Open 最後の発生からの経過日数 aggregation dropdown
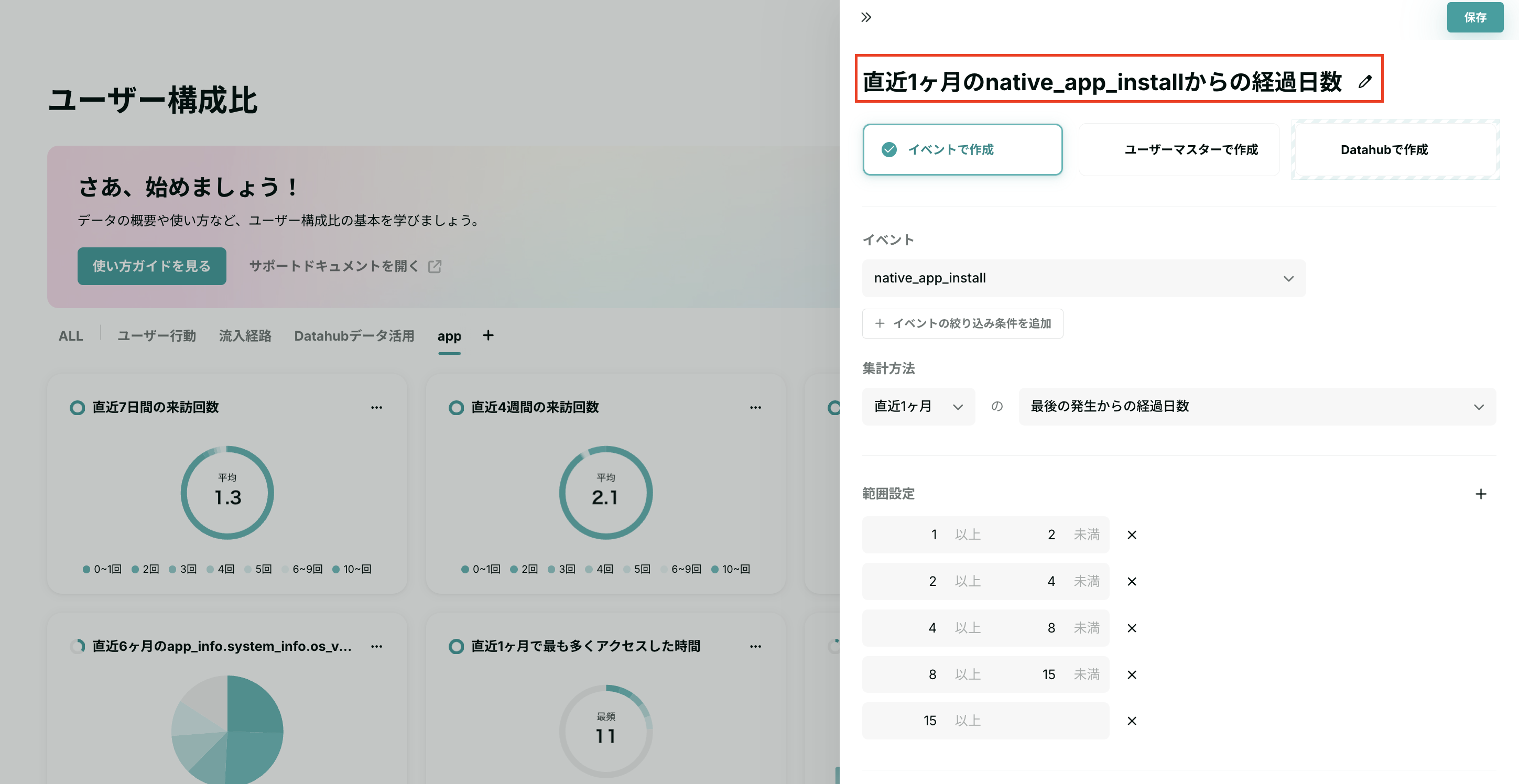The width and height of the screenshot is (1519, 784). [x=1256, y=406]
